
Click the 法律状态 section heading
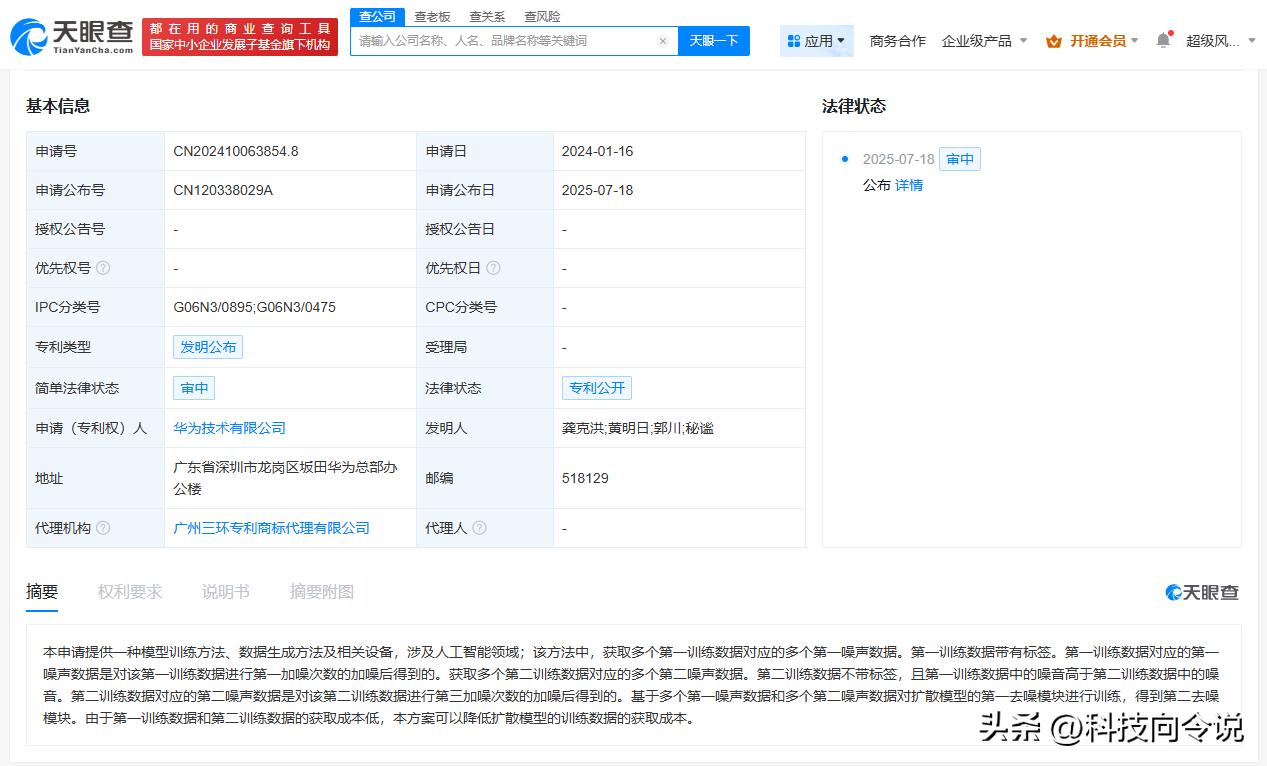click(854, 106)
